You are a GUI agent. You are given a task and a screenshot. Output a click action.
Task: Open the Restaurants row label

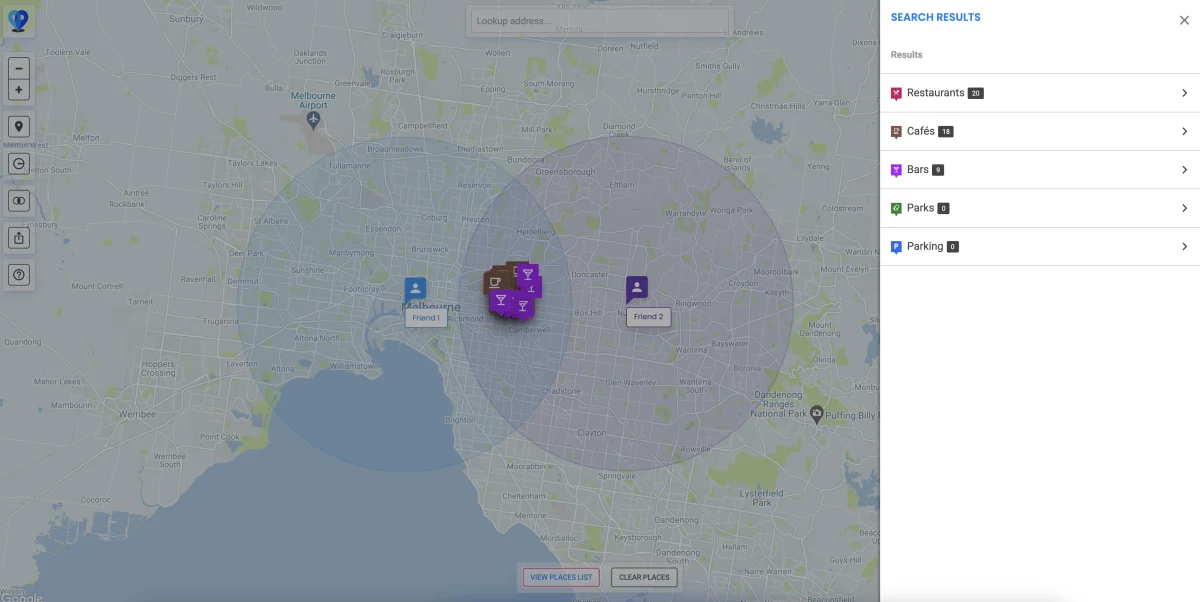point(935,93)
